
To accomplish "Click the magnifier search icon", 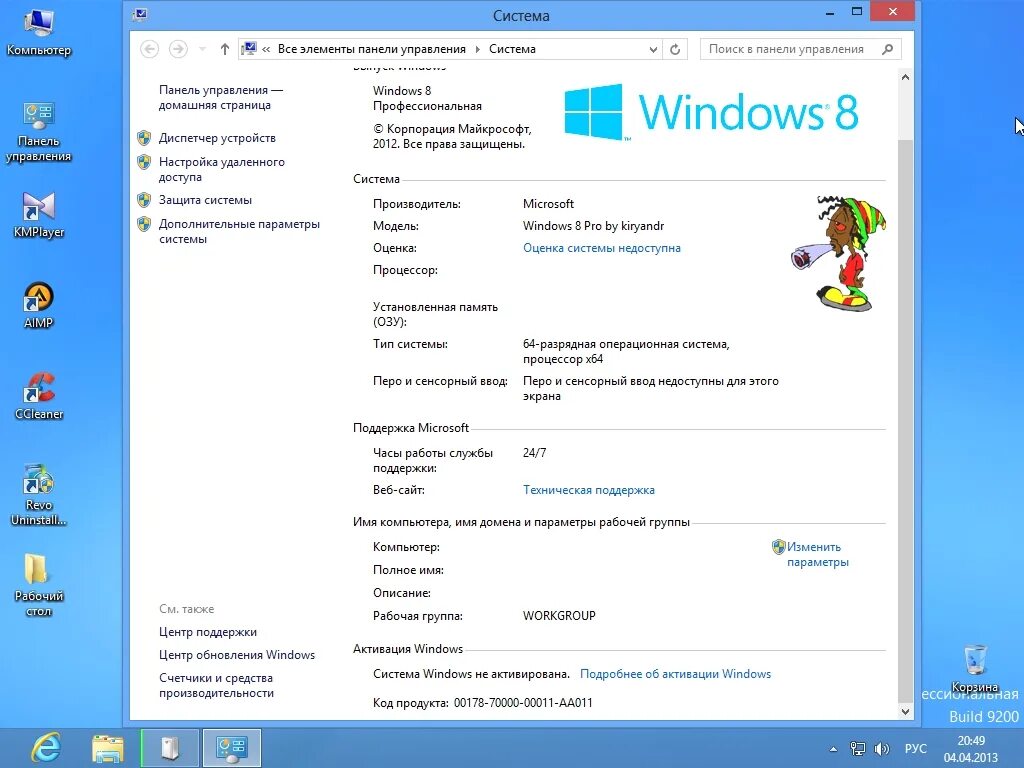I will 888,49.
